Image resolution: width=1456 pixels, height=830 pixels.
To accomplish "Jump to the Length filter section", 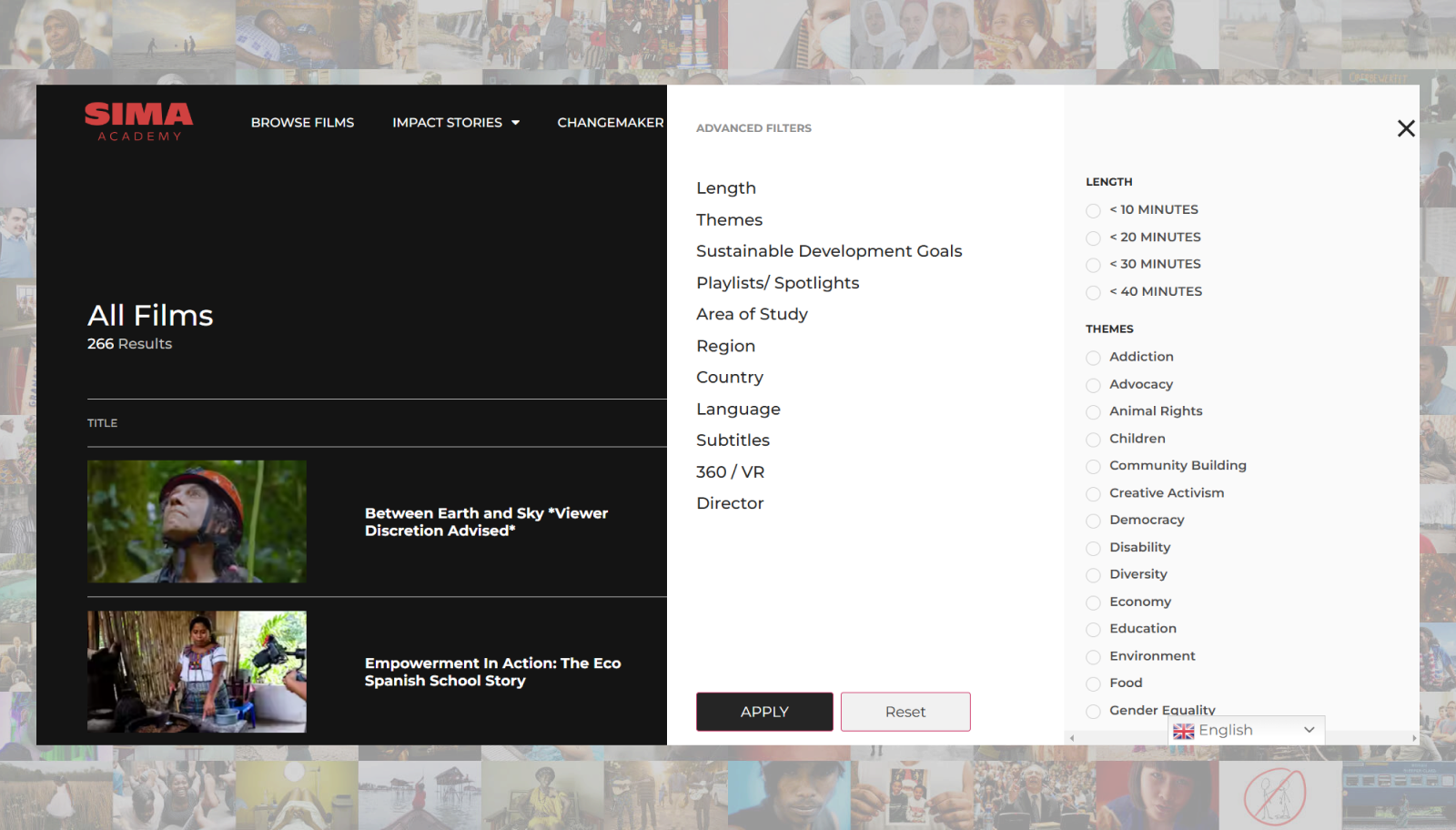I will (726, 188).
